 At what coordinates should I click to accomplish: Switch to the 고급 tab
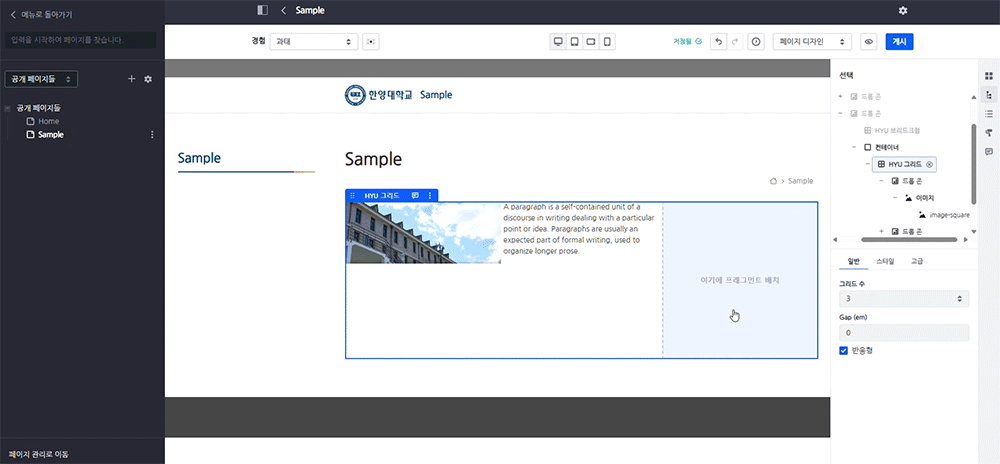(916, 261)
